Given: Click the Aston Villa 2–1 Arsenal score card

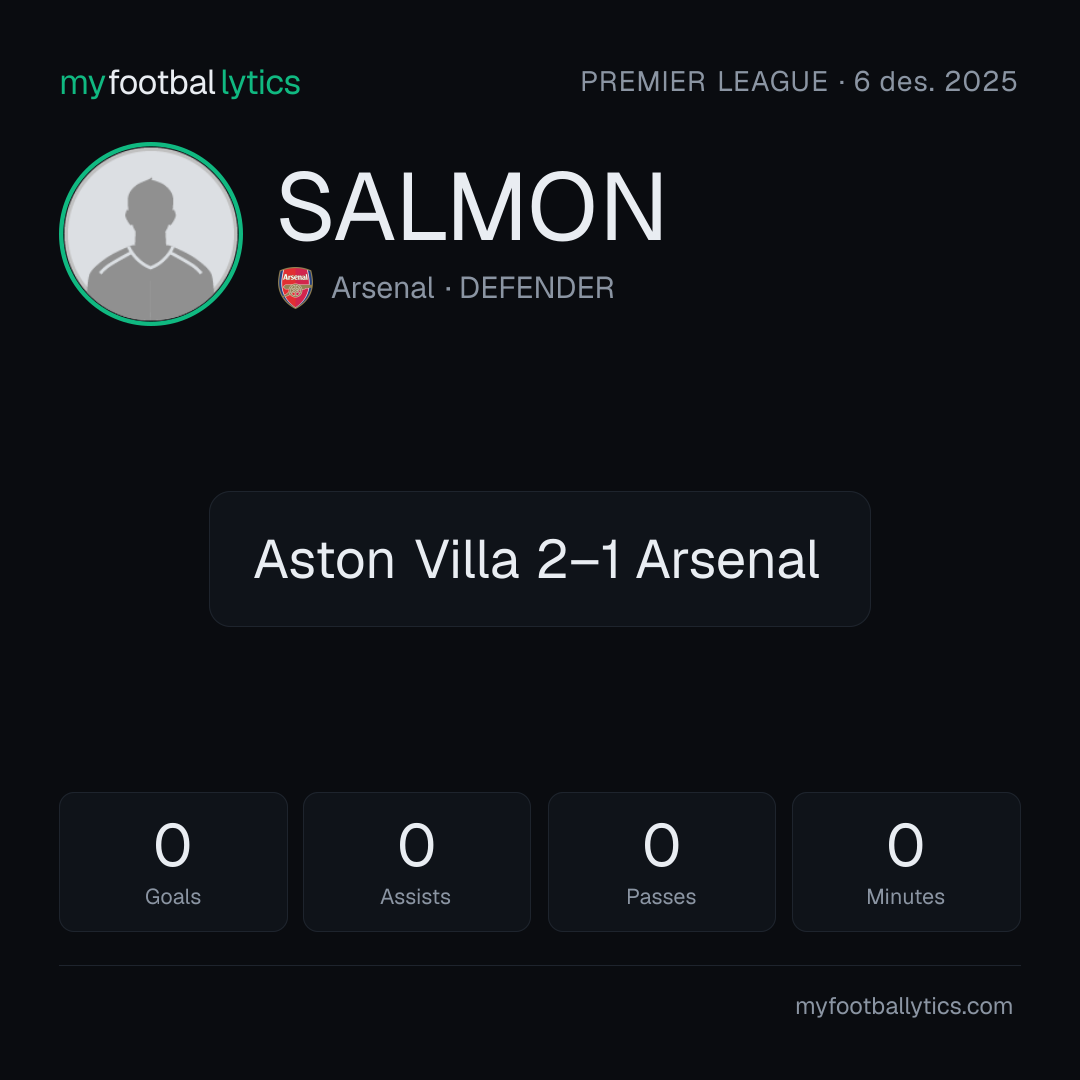Looking at the screenshot, I should pos(540,559).
